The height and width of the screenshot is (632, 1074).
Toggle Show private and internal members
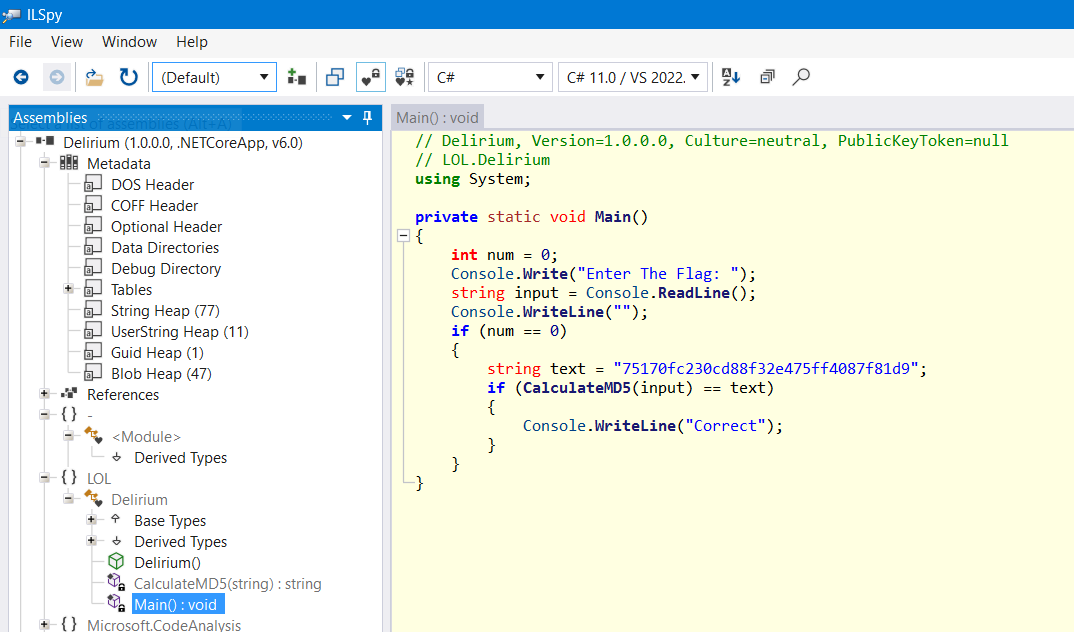[x=370, y=77]
